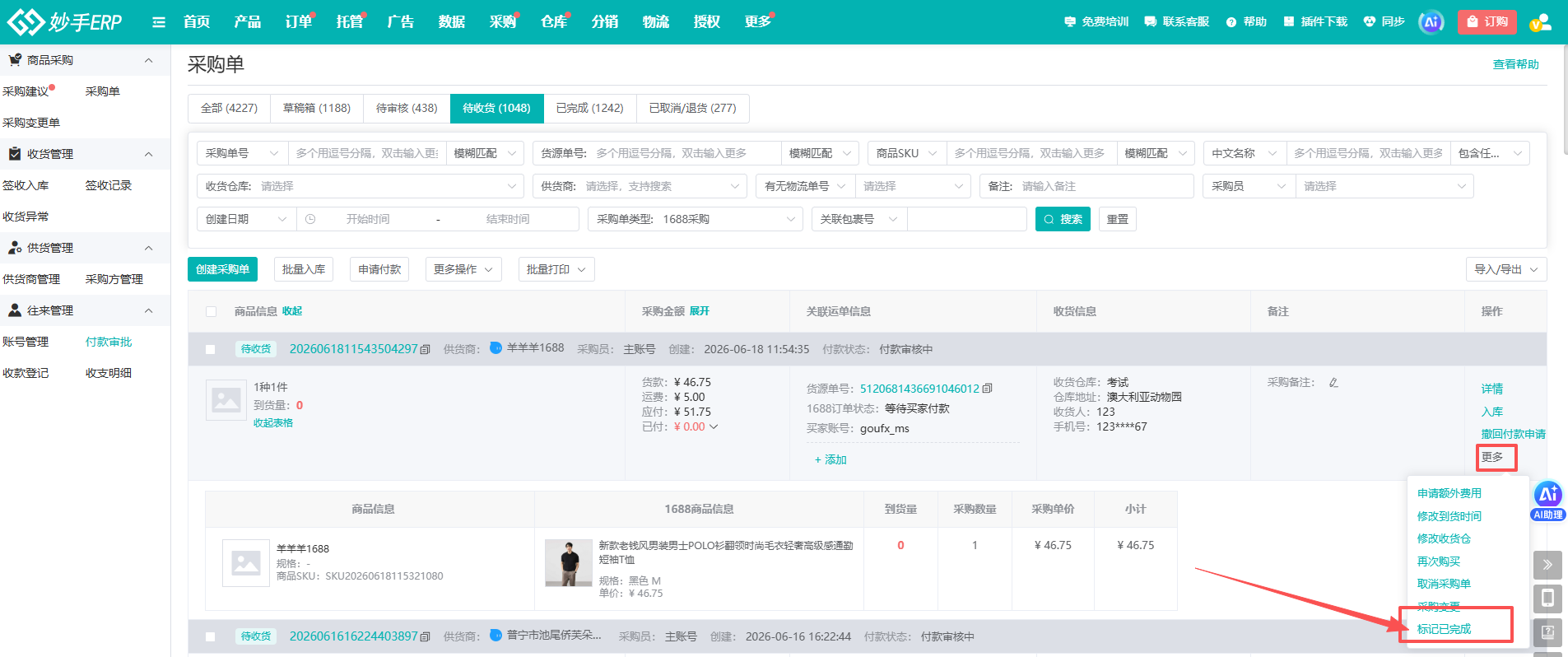Open the 供货商 search dropdown
Viewport: 1568px width, 657px height.
pyautogui.click(x=640, y=186)
